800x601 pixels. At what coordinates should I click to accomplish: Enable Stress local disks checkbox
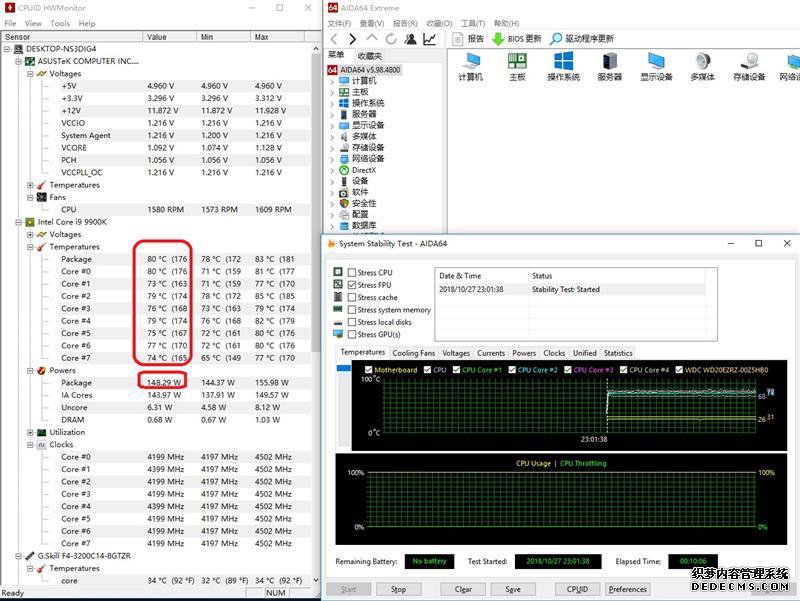tap(352, 322)
